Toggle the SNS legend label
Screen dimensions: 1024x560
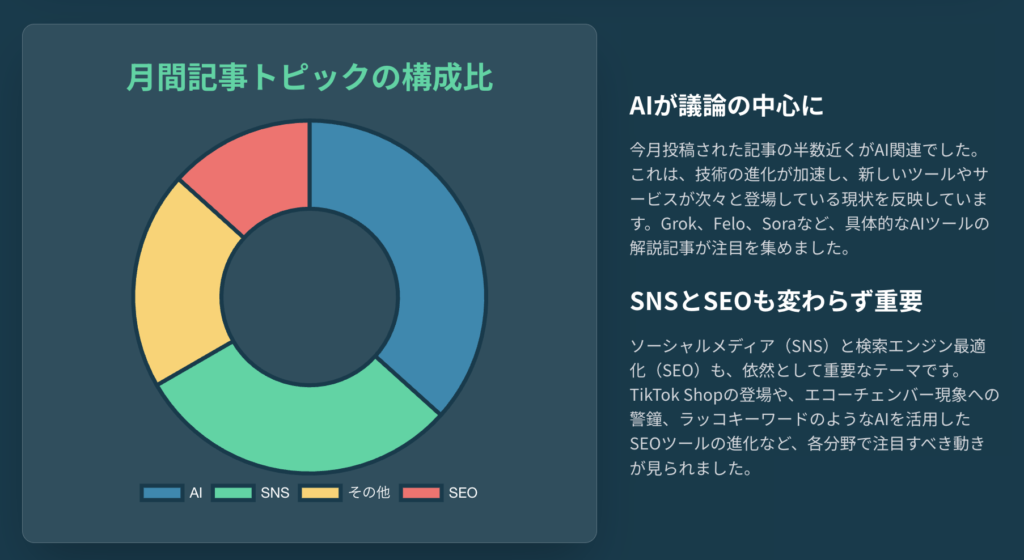(275, 493)
